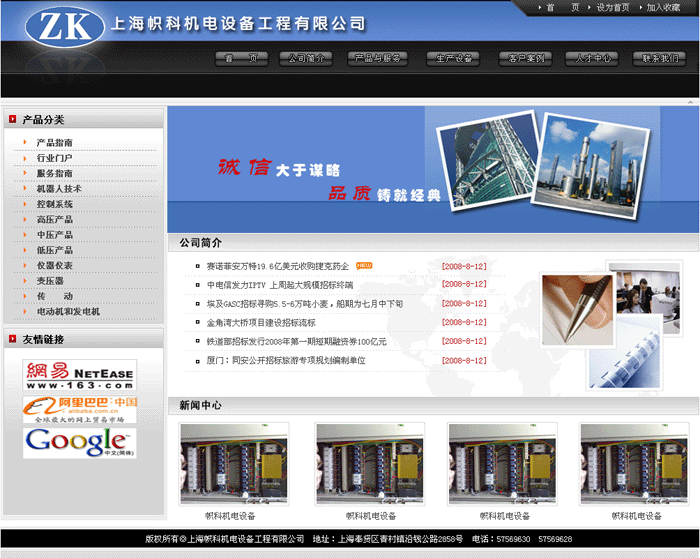Viewport: 700px width, 558px height.
Task: Open the 客户案例 navigation item
Action: tap(525, 58)
